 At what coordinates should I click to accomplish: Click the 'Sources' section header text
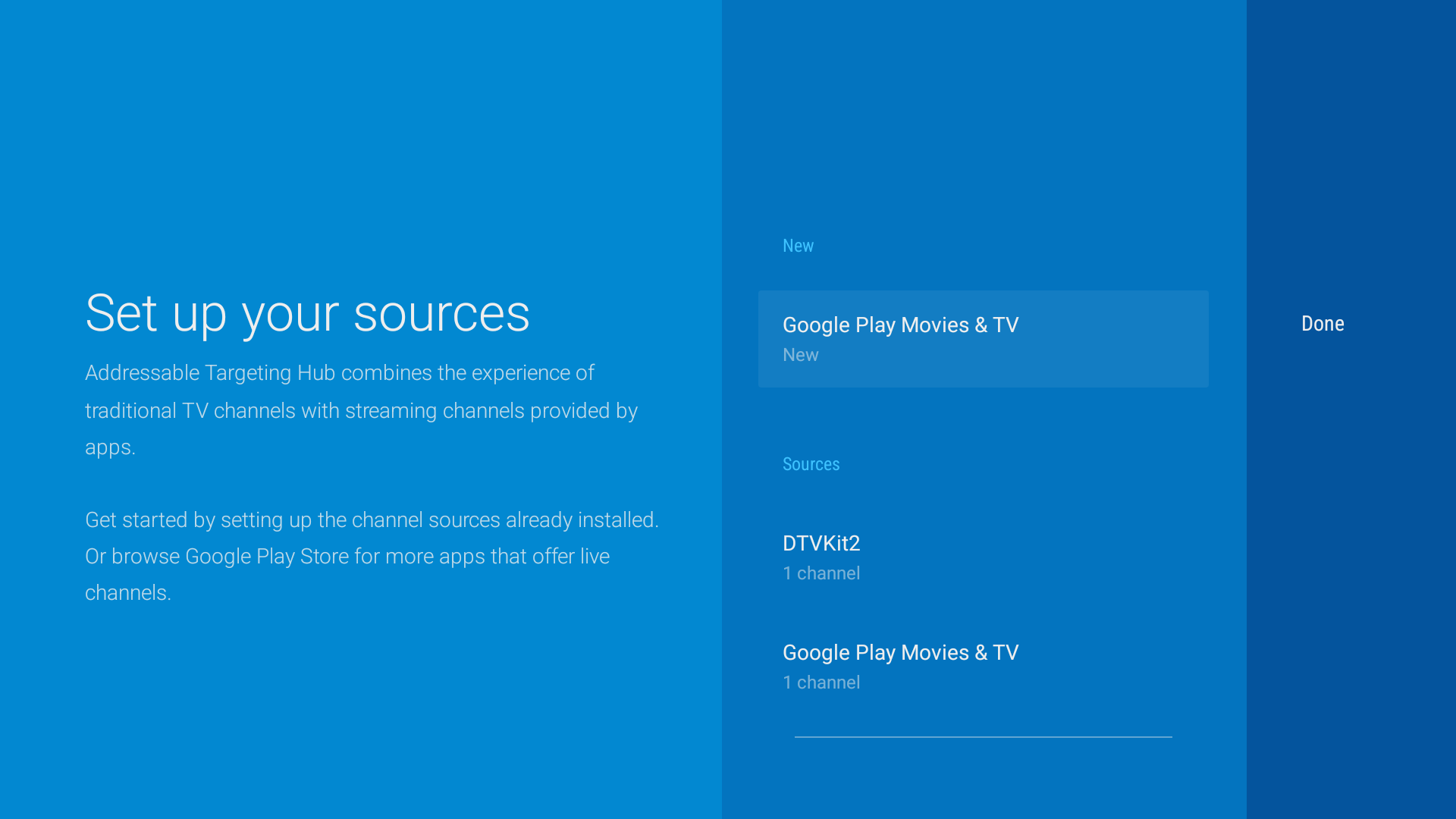(811, 464)
